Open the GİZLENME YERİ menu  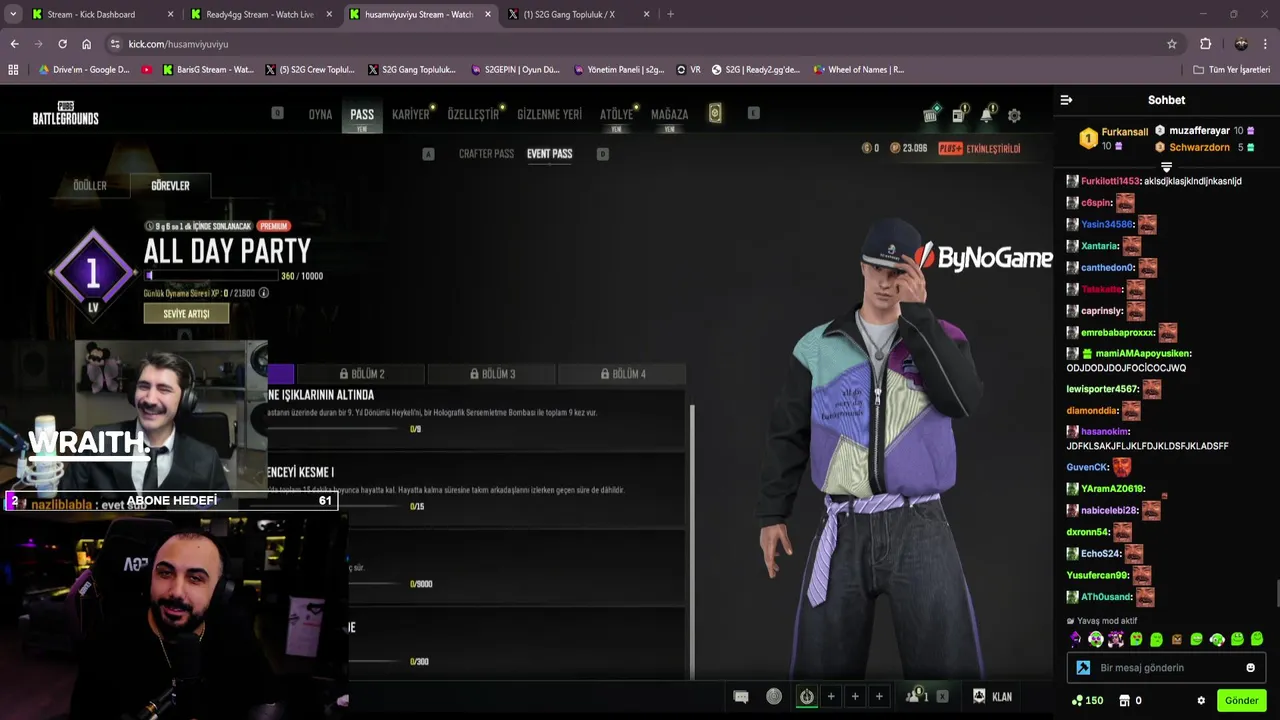[x=549, y=114]
